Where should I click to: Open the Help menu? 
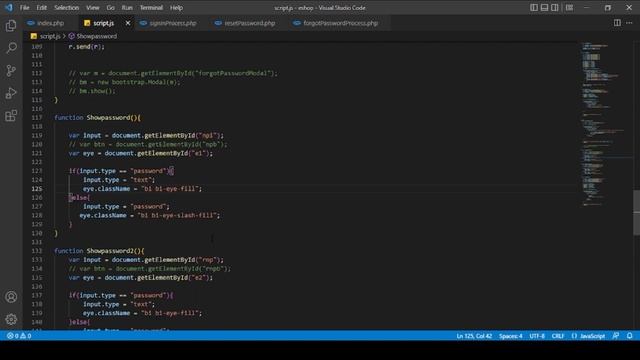176,8
